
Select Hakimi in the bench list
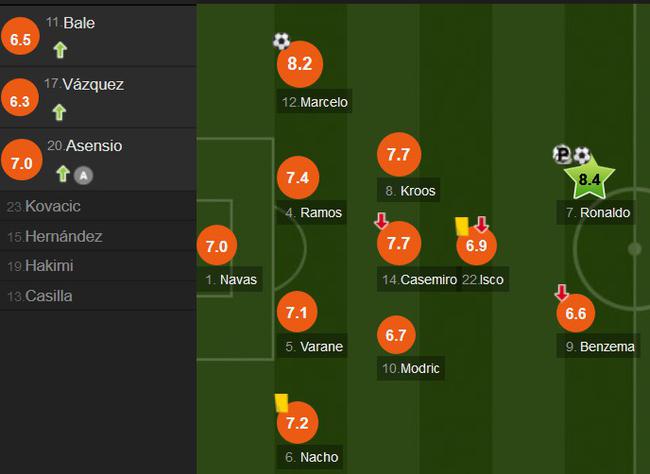pos(98,266)
